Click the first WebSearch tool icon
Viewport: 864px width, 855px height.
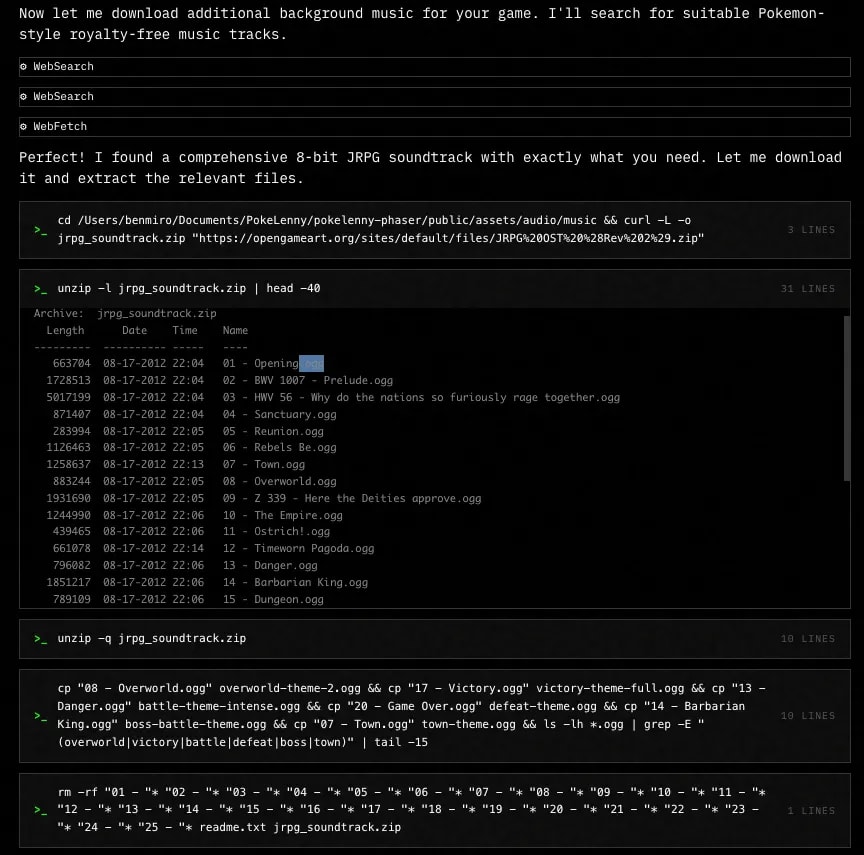pyautogui.click(x=23, y=66)
